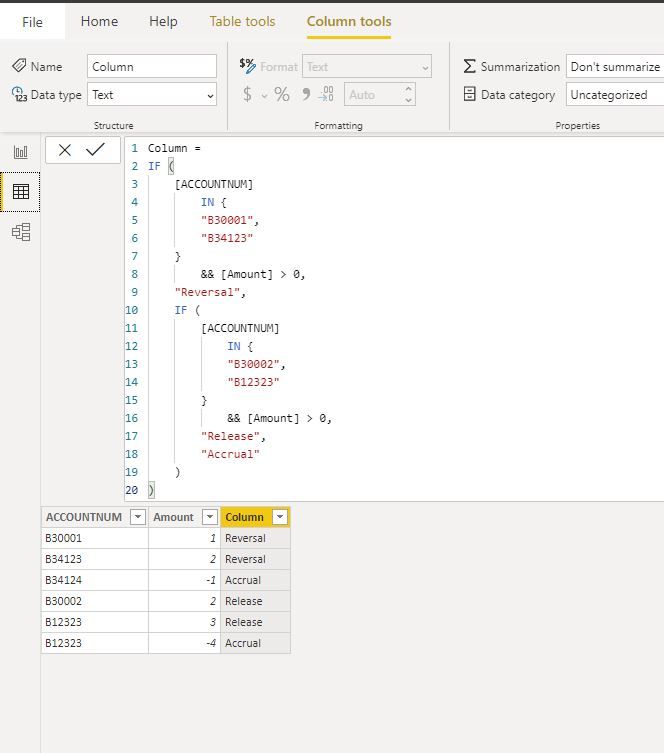Select the Column tools tab
Viewport: 664px width, 753px height.
click(x=349, y=21)
